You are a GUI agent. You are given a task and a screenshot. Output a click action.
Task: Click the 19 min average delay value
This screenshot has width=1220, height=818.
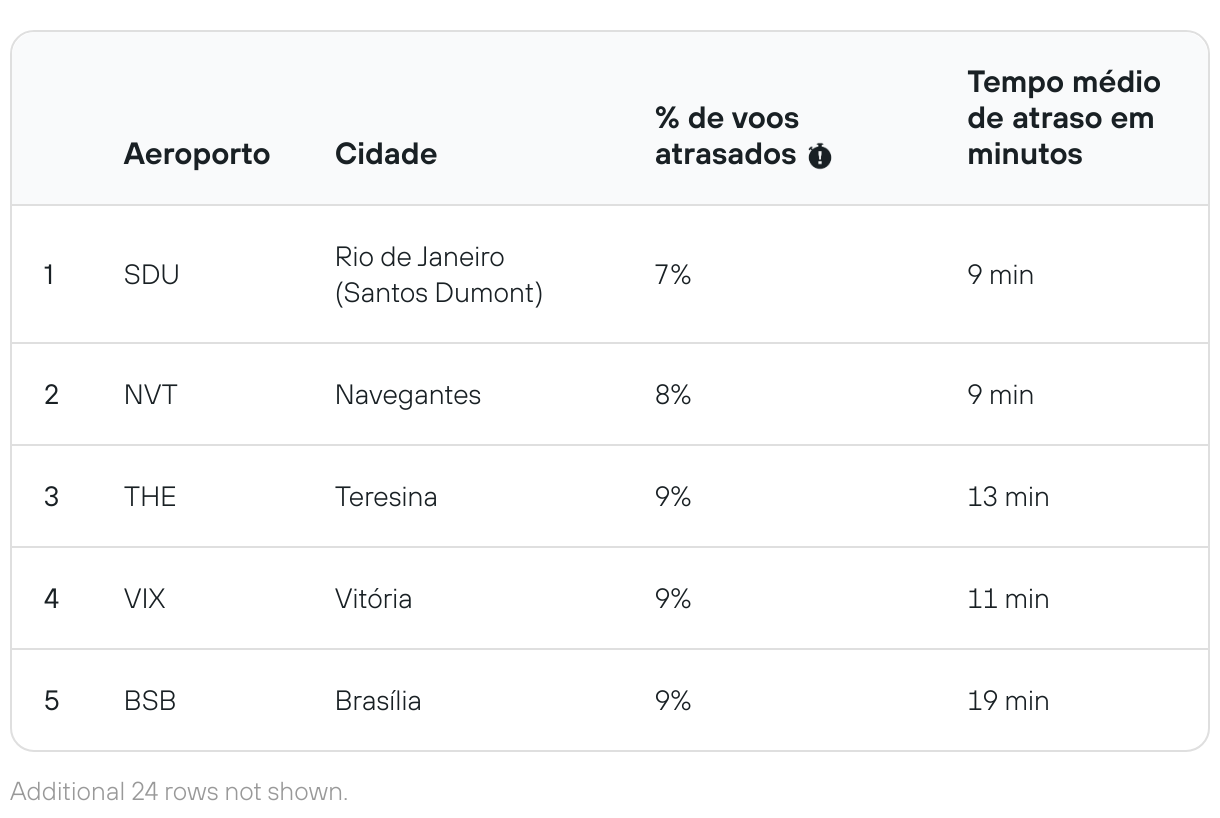(1008, 701)
